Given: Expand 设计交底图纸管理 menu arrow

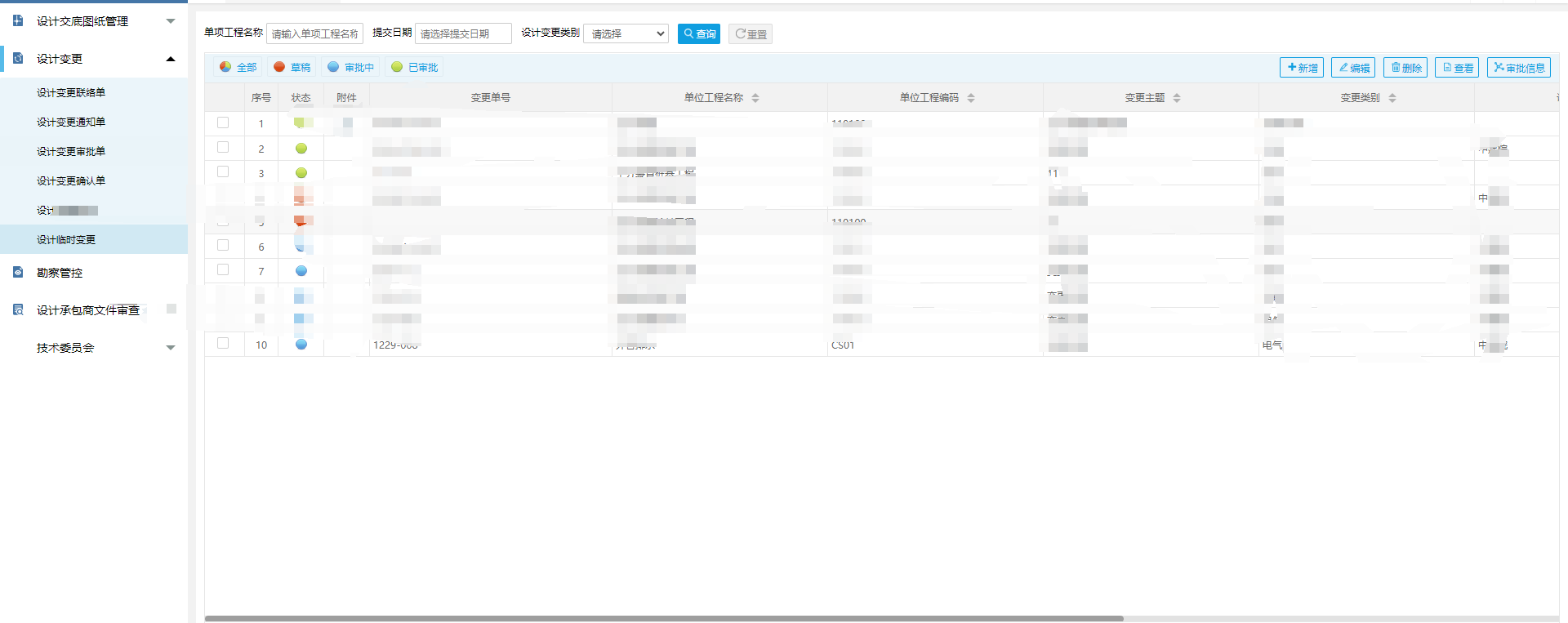Looking at the screenshot, I should click(x=171, y=21).
